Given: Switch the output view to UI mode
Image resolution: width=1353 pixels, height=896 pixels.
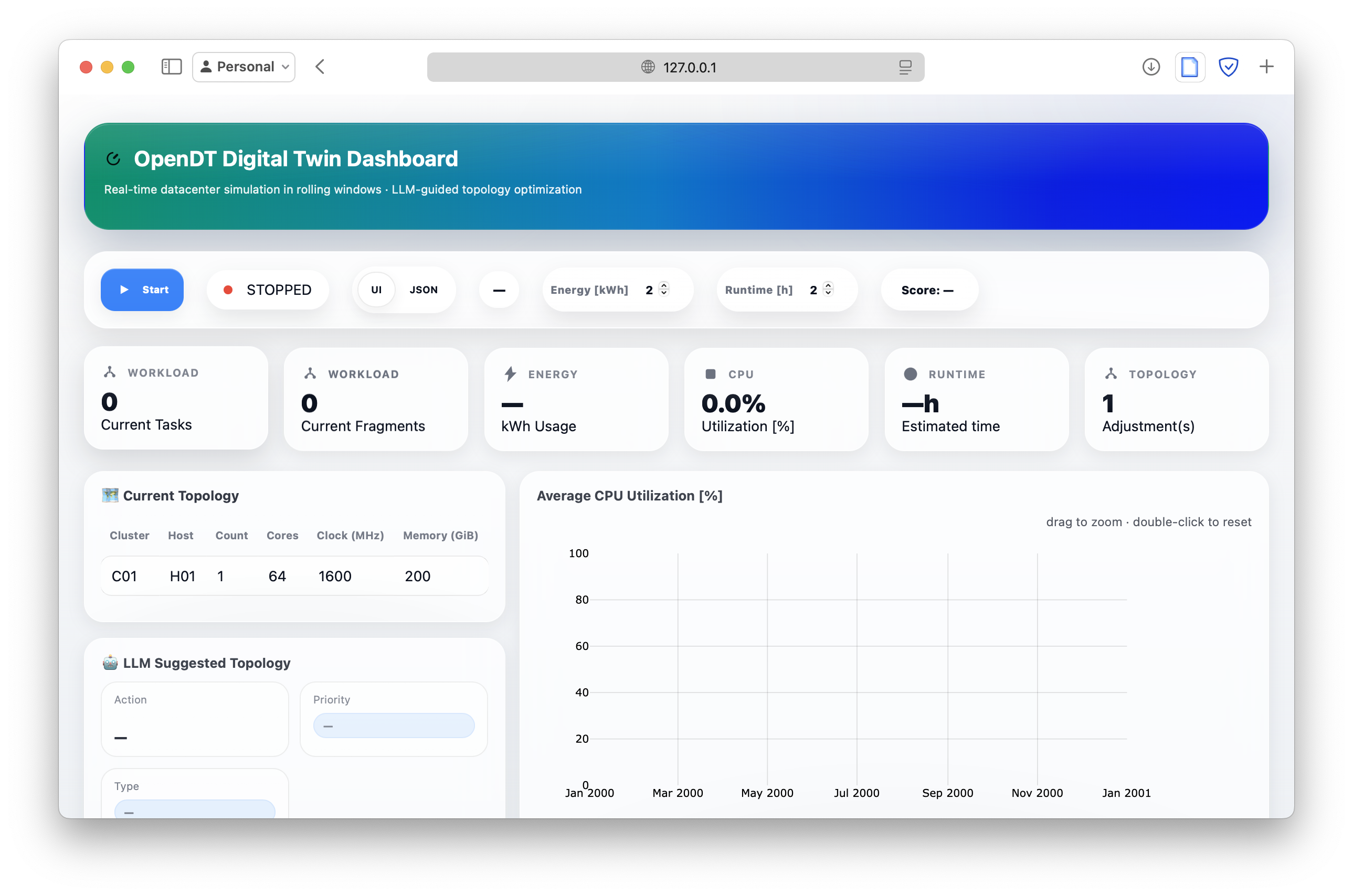Looking at the screenshot, I should coord(376,290).
